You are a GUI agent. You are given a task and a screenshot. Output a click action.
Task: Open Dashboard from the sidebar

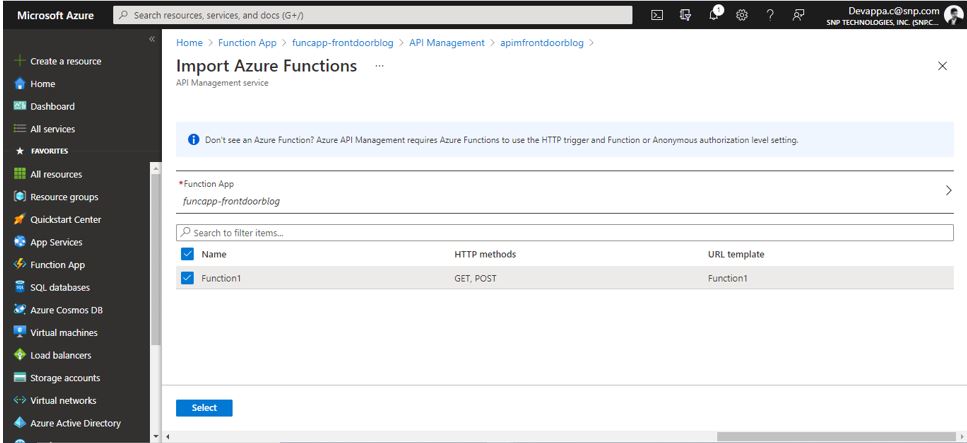(52, 106)
